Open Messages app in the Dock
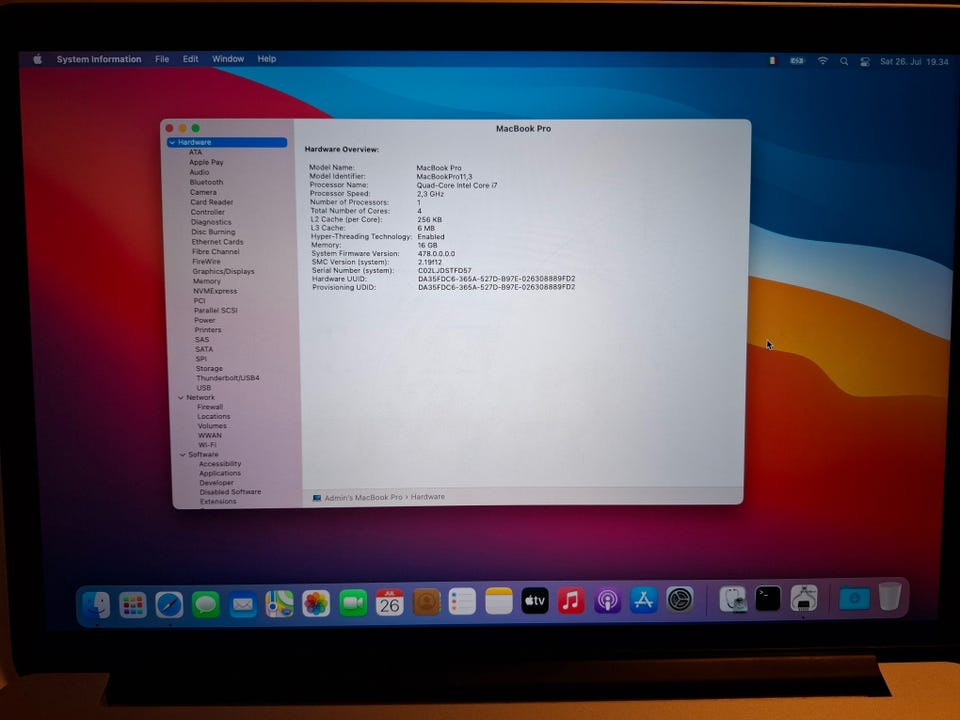 point(206,605)
